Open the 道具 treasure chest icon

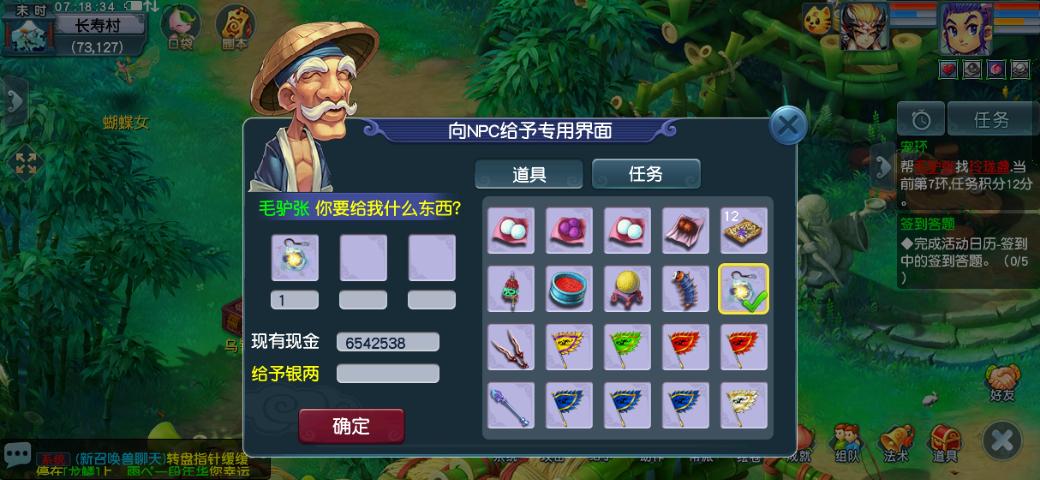(x=944, y=442)
